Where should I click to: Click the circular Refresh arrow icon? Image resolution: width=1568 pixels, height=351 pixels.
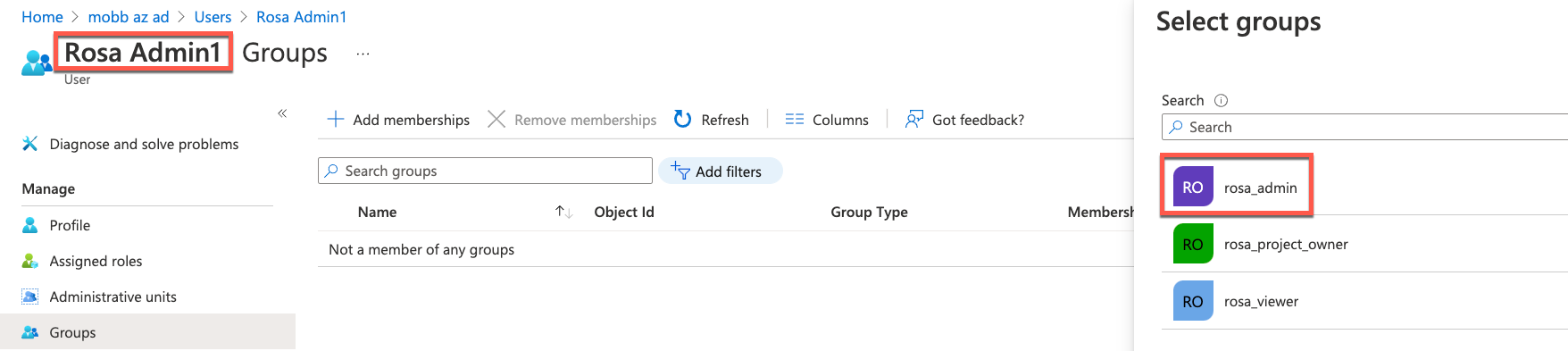[x=683, y=119]
